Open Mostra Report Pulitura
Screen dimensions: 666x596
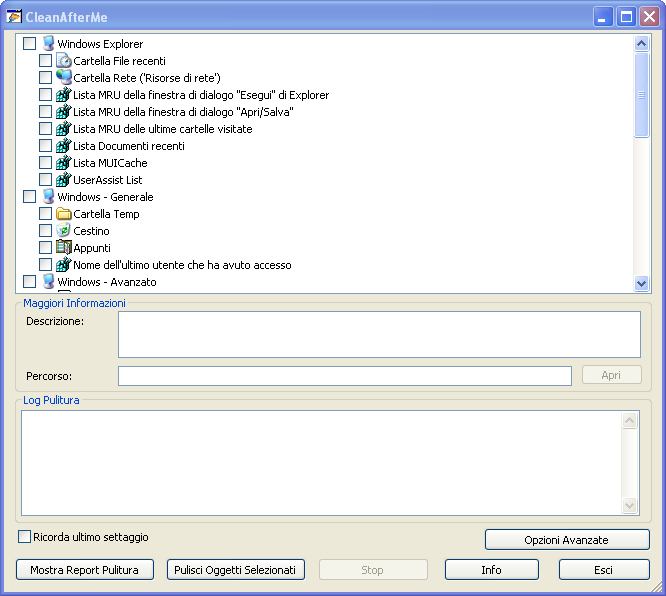(85, 570)
